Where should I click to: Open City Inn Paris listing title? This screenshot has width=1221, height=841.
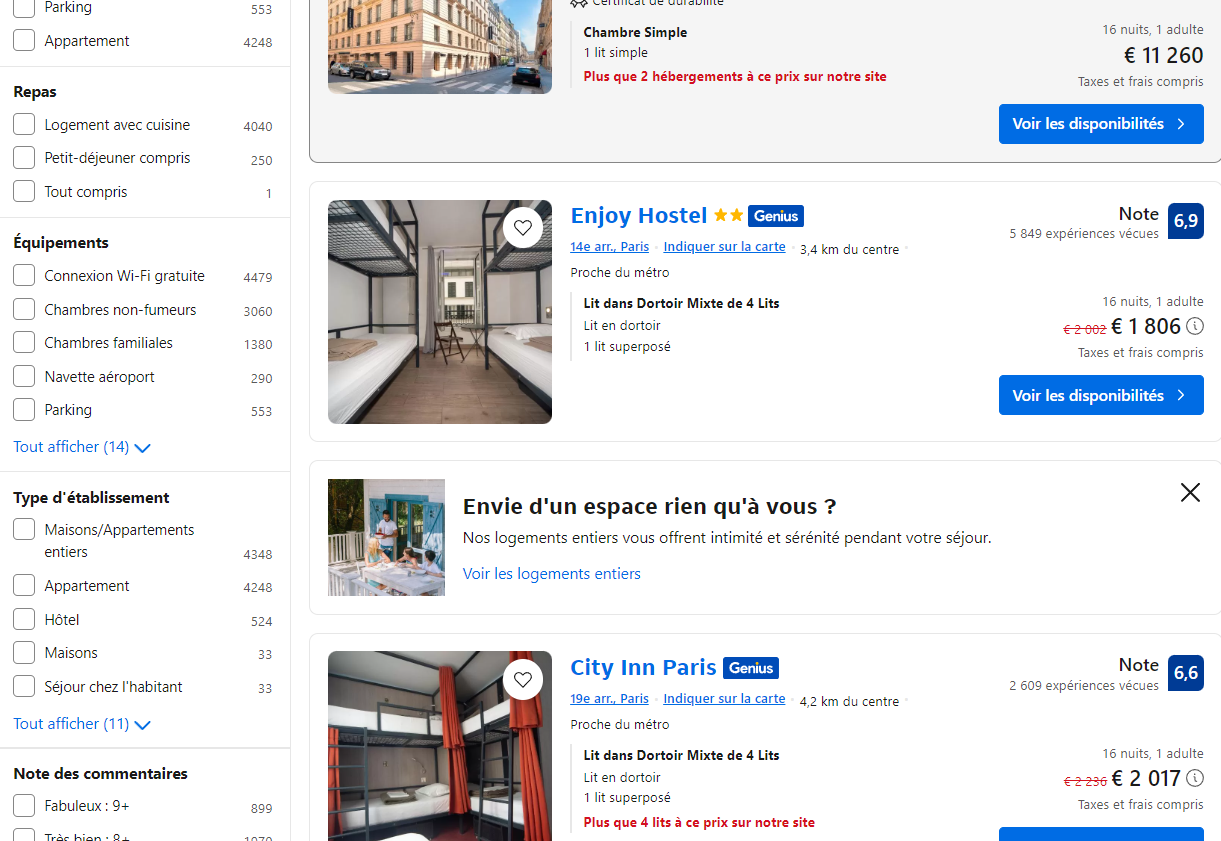644,668
